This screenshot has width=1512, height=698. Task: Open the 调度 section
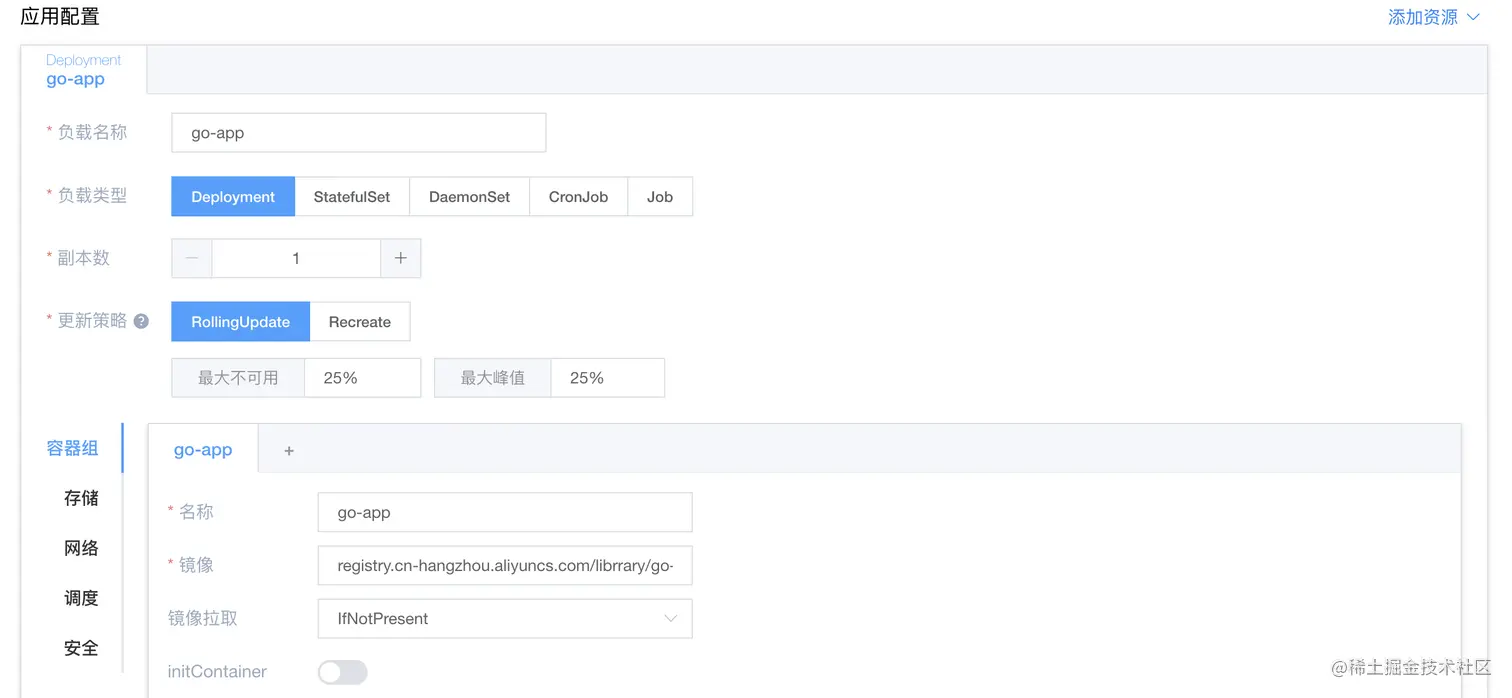click(x=81, y=598)
